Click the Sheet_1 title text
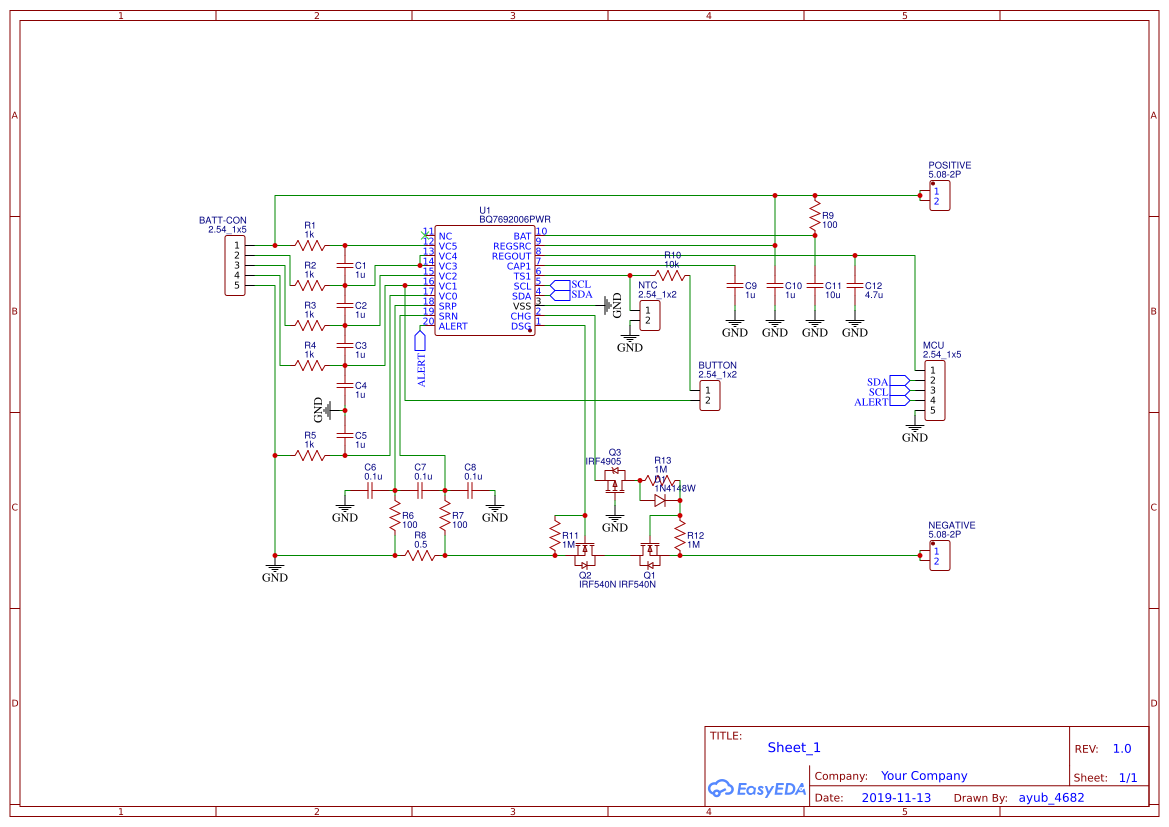 pos(793,747)
